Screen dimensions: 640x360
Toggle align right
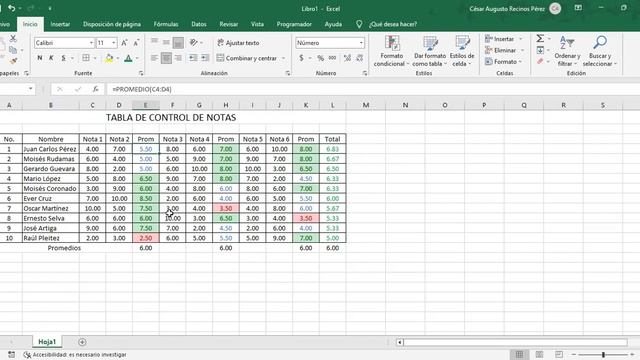point(178,58)
